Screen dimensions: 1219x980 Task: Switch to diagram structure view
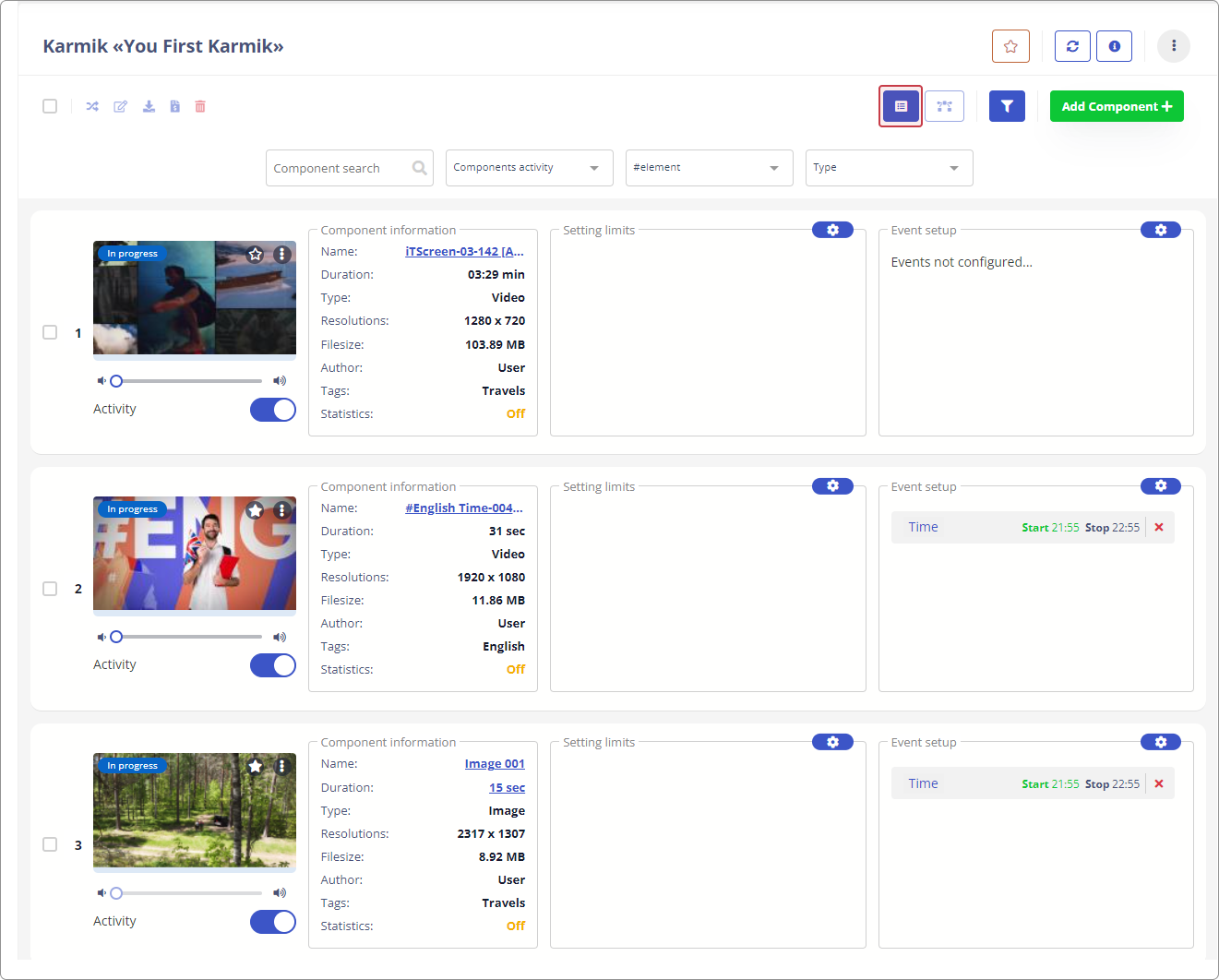pos(944,106)
